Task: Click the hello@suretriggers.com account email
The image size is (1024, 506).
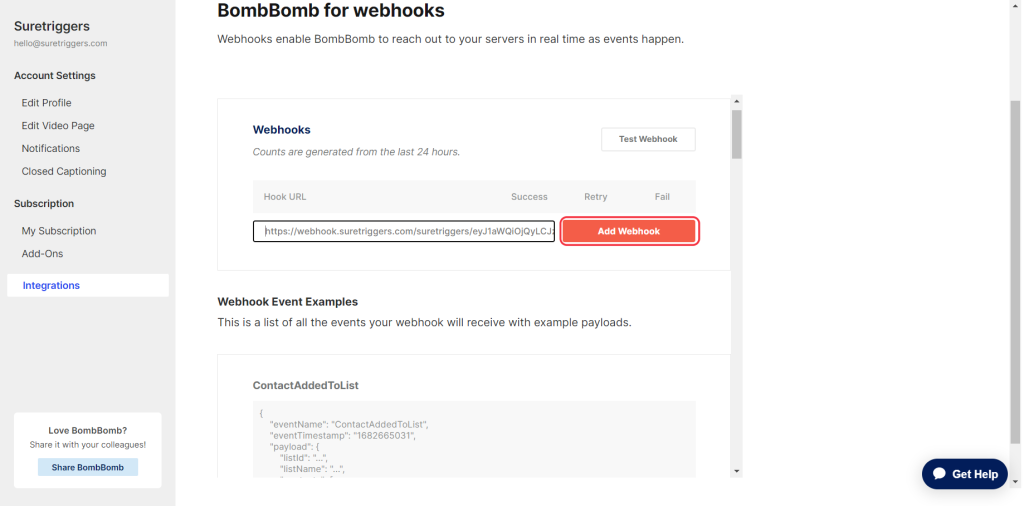Action: 60,44
